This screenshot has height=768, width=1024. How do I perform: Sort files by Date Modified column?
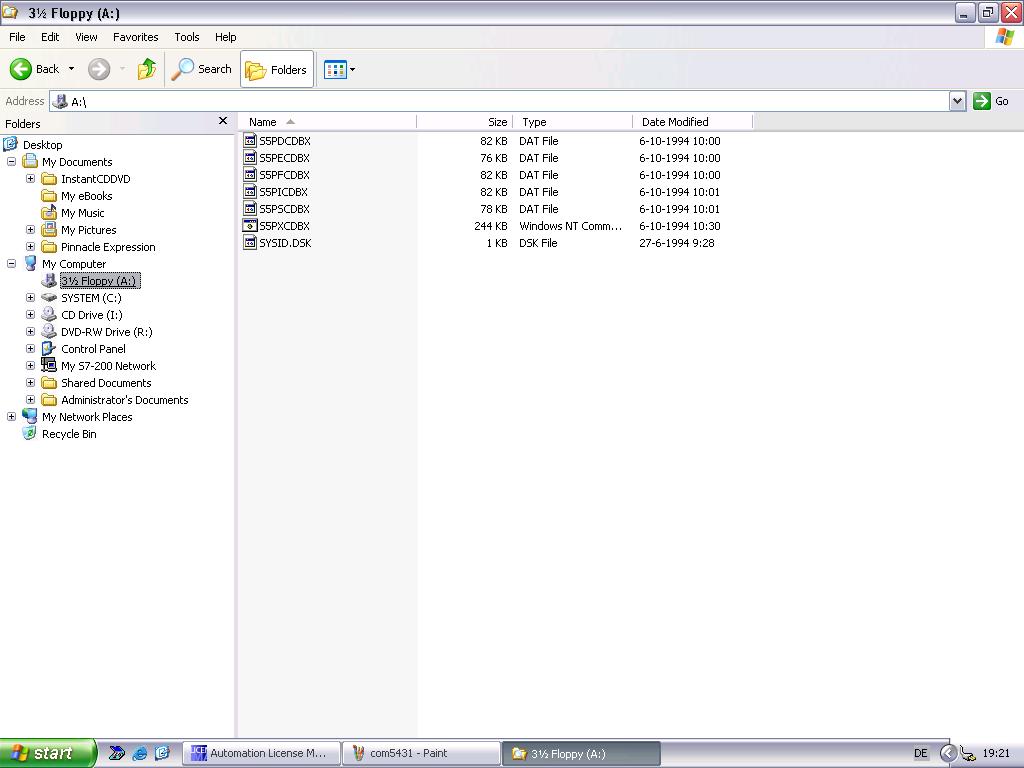point(675,122)
